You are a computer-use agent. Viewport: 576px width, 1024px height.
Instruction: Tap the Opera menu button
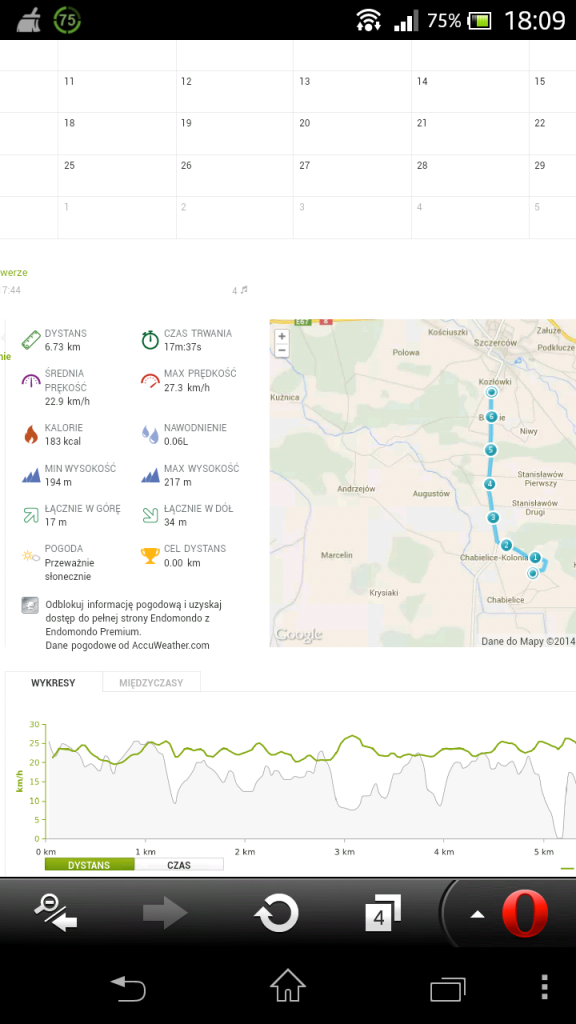pos(525,912)
